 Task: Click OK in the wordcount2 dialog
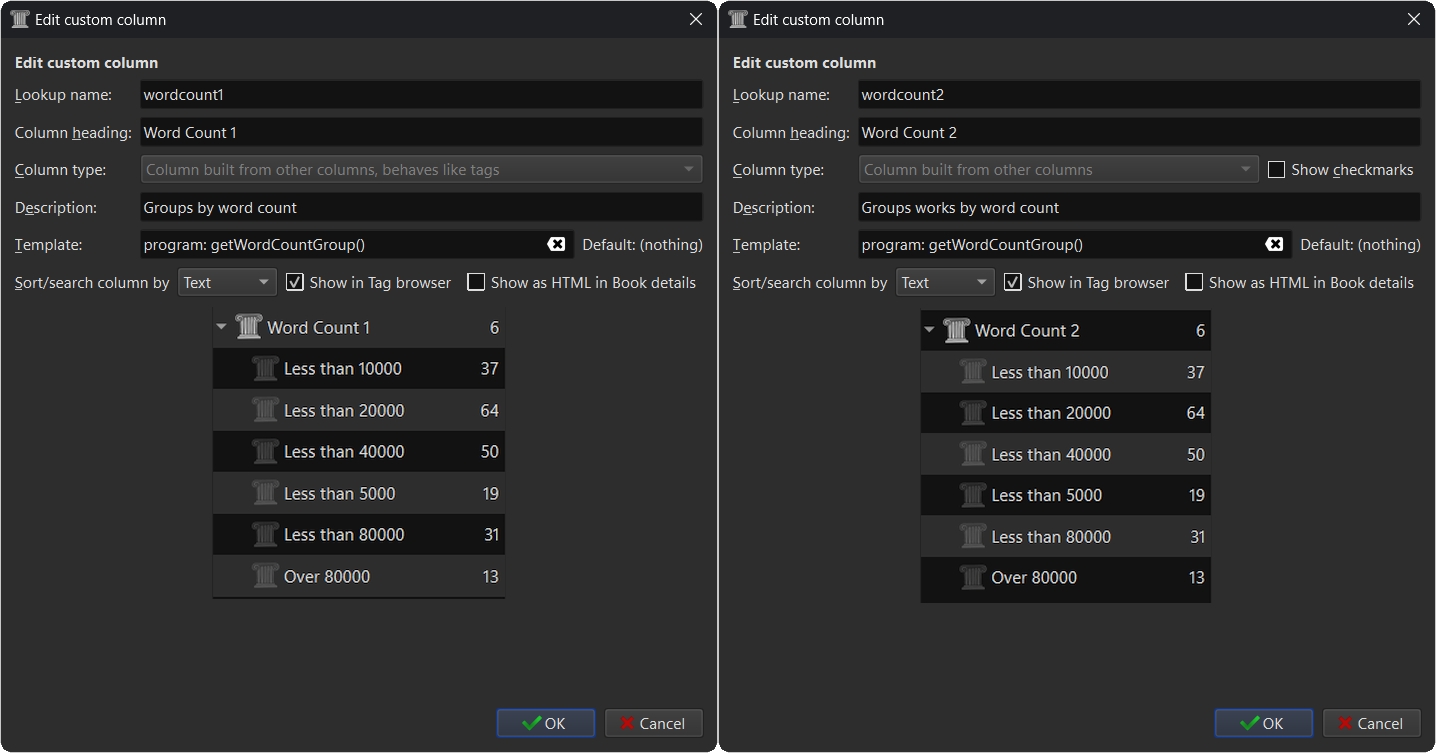coord(1264,723)
